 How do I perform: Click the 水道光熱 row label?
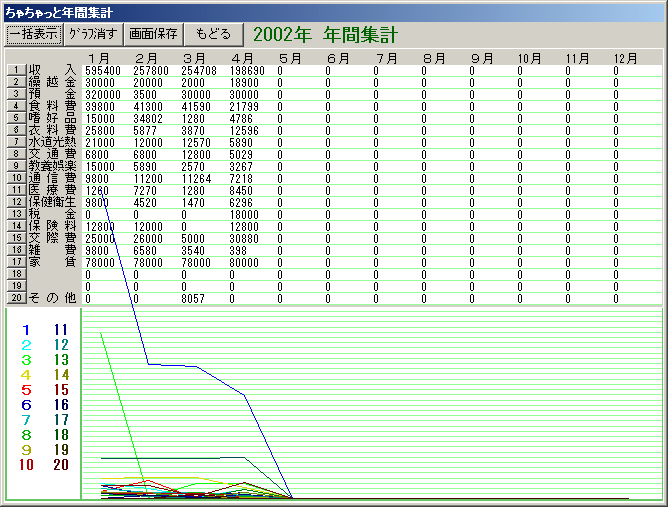pyautogui.click(x=52, y=142)
